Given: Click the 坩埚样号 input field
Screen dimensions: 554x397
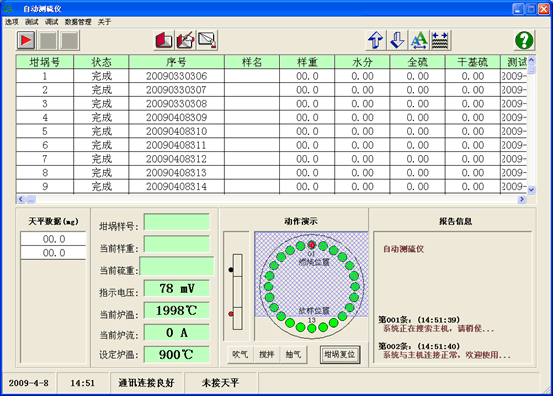Looking at the screenshot, I should 177,222.
